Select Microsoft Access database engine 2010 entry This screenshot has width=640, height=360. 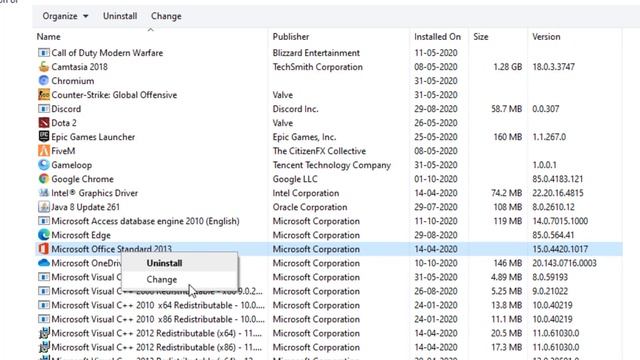point(145,221)
